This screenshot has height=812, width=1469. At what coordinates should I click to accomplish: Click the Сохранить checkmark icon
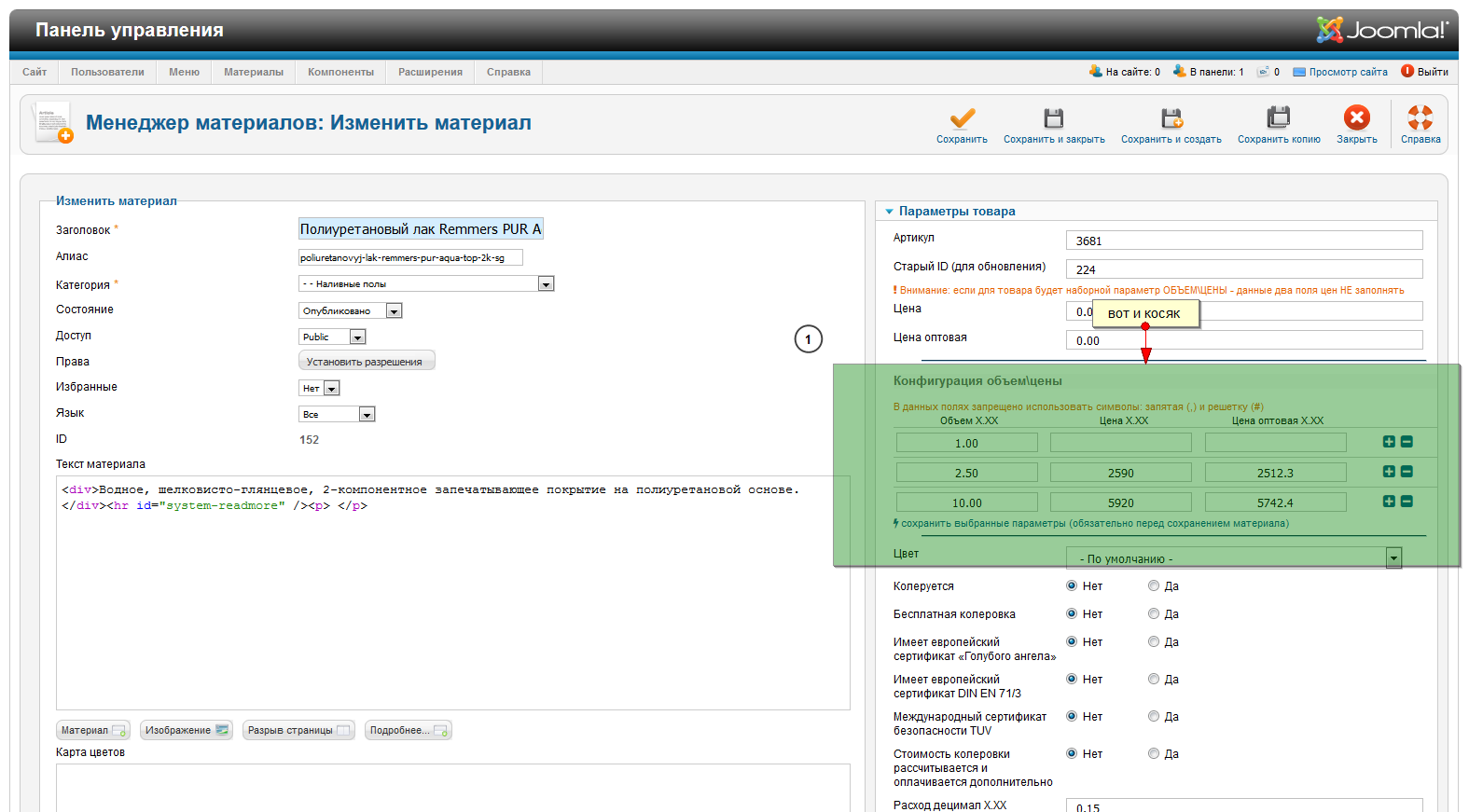point(962,118)
